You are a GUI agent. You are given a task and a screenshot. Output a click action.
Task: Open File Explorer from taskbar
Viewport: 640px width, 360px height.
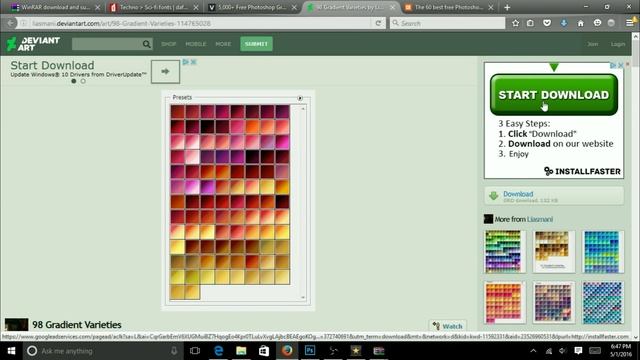pos(241,351)
